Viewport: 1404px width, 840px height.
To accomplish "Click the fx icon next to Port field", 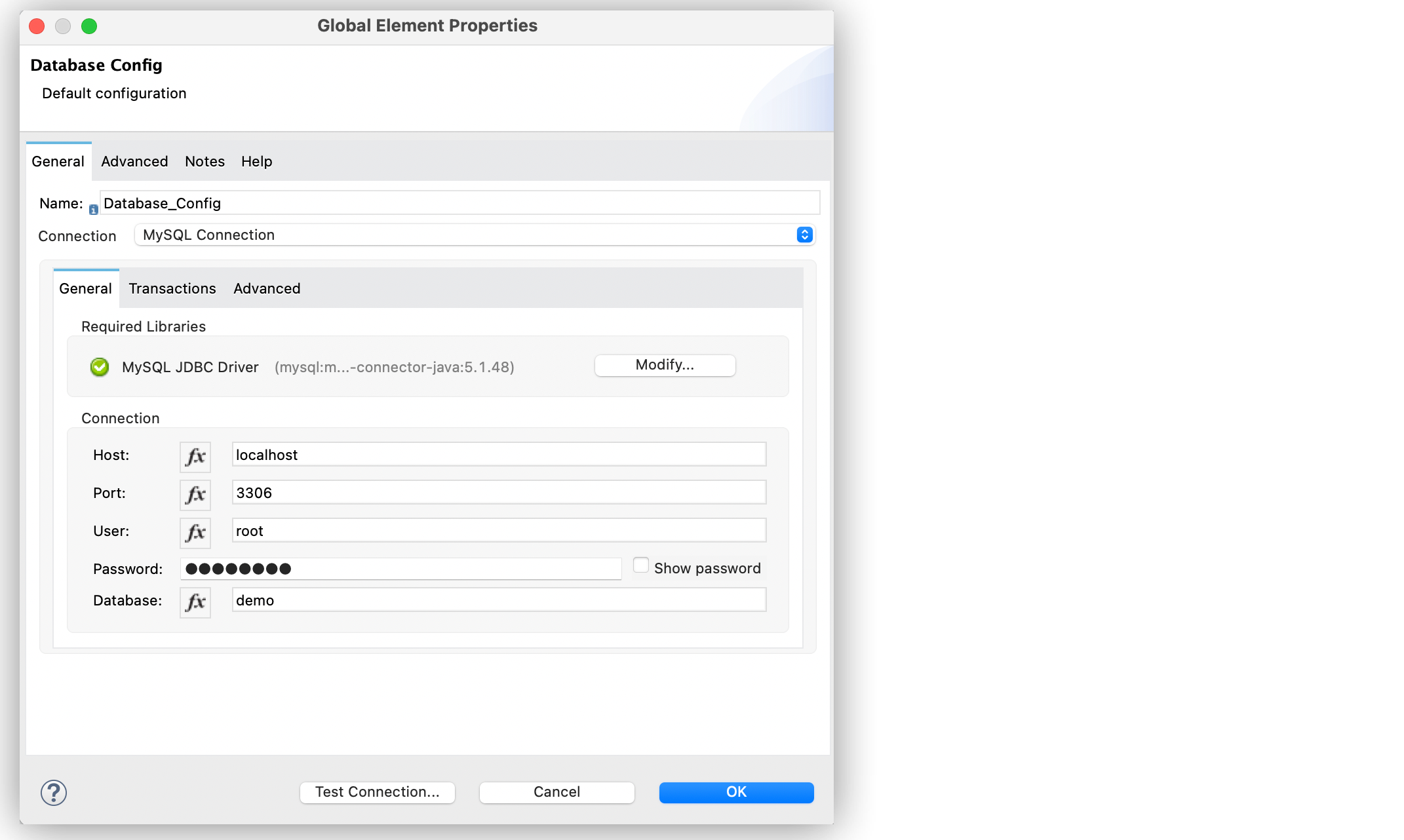I will tap(196, 493).
